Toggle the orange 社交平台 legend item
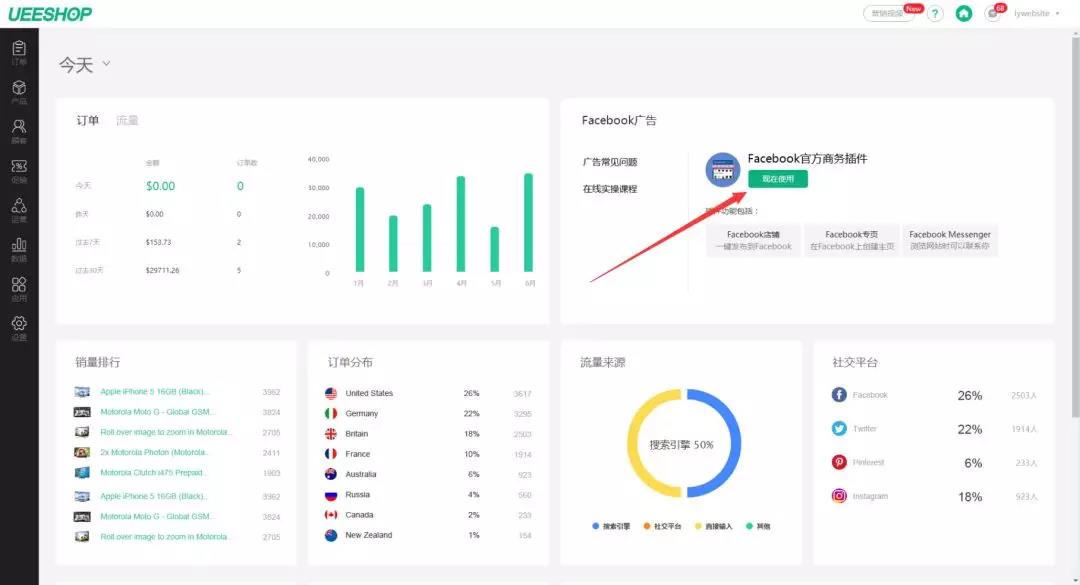Screen dimensions: 1080x585 (662, 526)
